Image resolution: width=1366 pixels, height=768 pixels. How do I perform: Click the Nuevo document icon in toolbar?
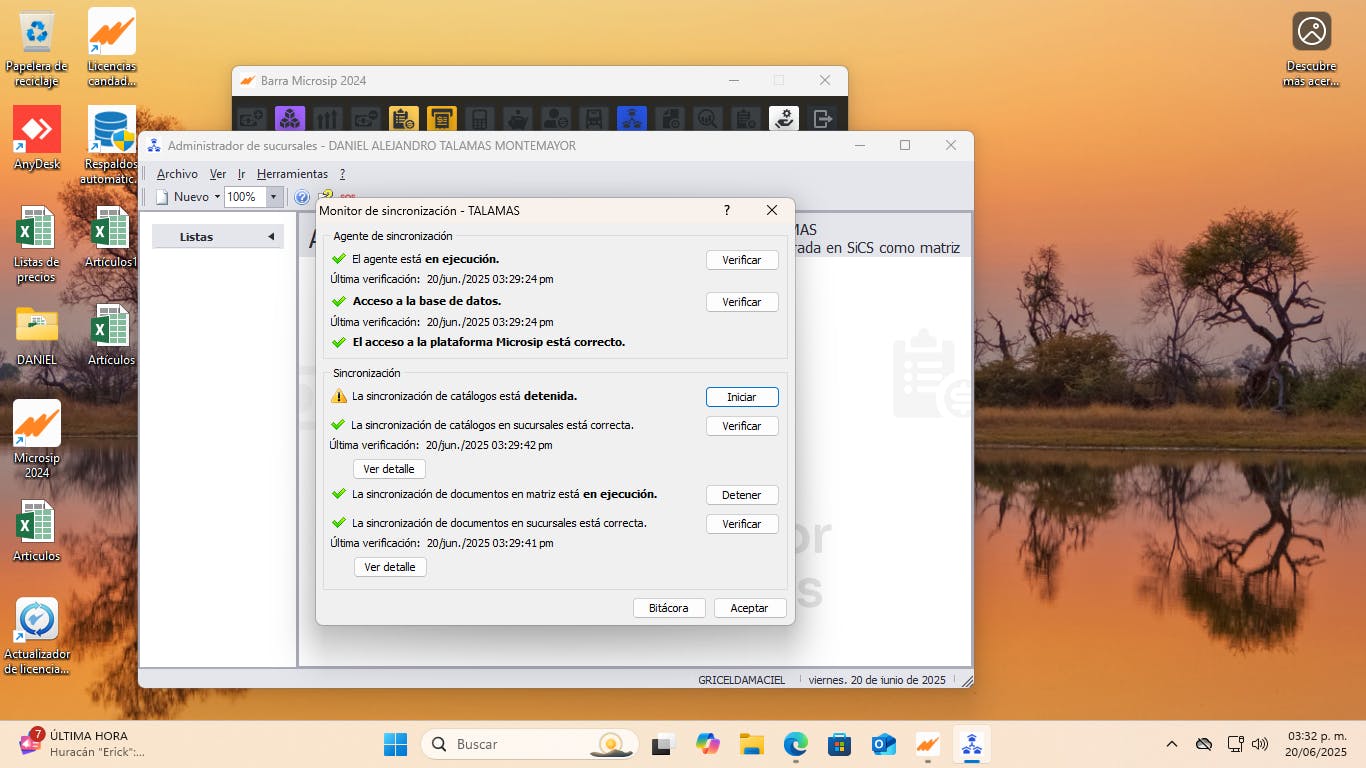click(162, 197)
